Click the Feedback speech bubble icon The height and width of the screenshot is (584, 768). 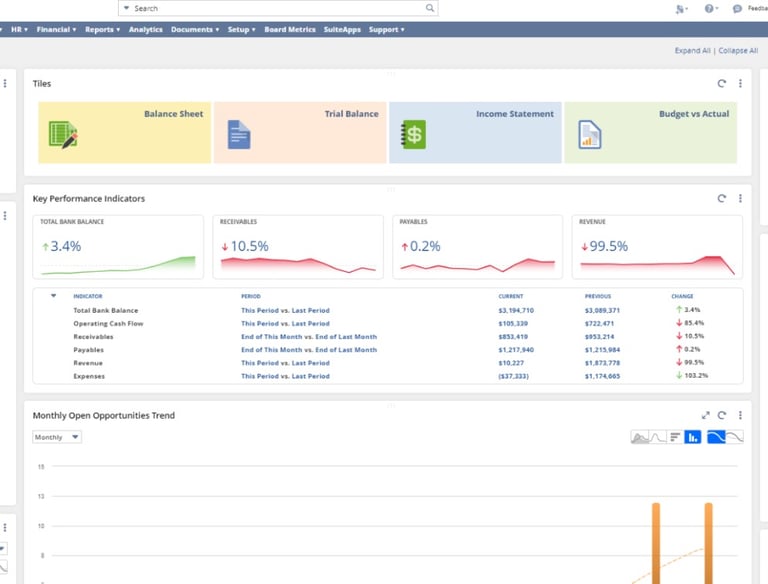click(737, 8)
